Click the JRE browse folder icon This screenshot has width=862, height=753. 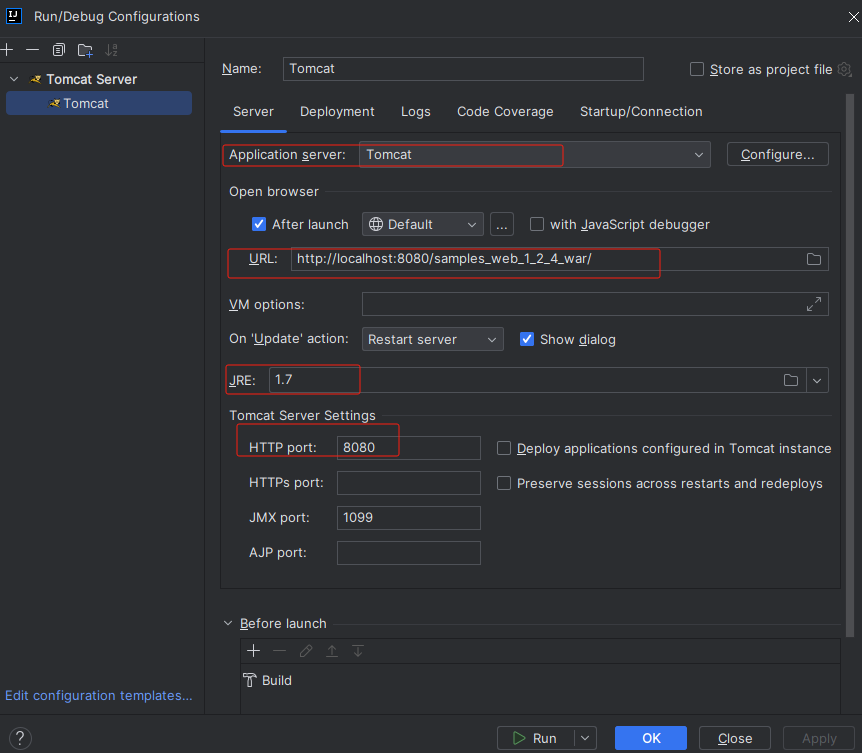tap(791, 380)
